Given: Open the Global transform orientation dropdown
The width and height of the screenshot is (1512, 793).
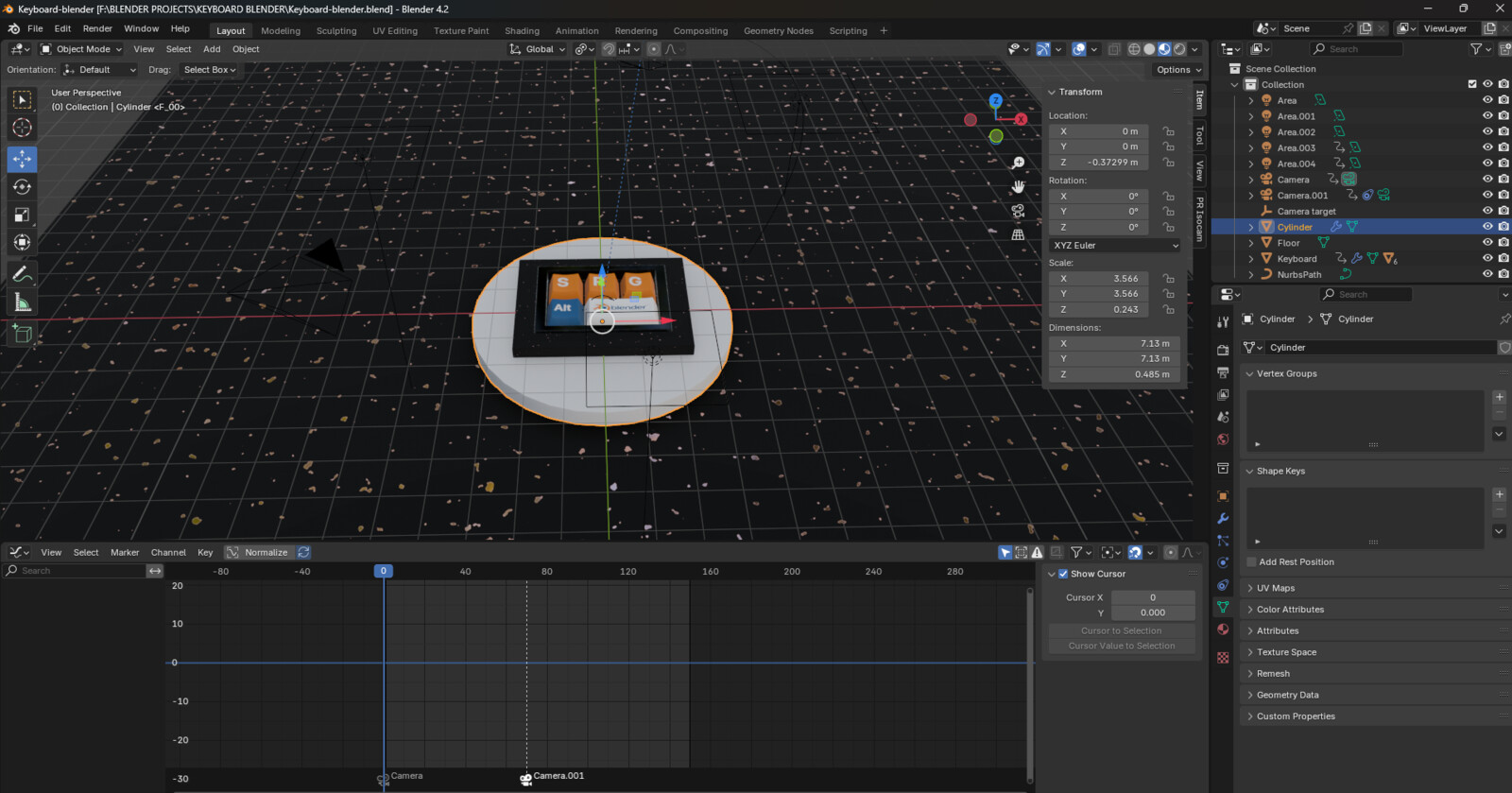Looking at the screenshot, I should click(x=537, y=49).
